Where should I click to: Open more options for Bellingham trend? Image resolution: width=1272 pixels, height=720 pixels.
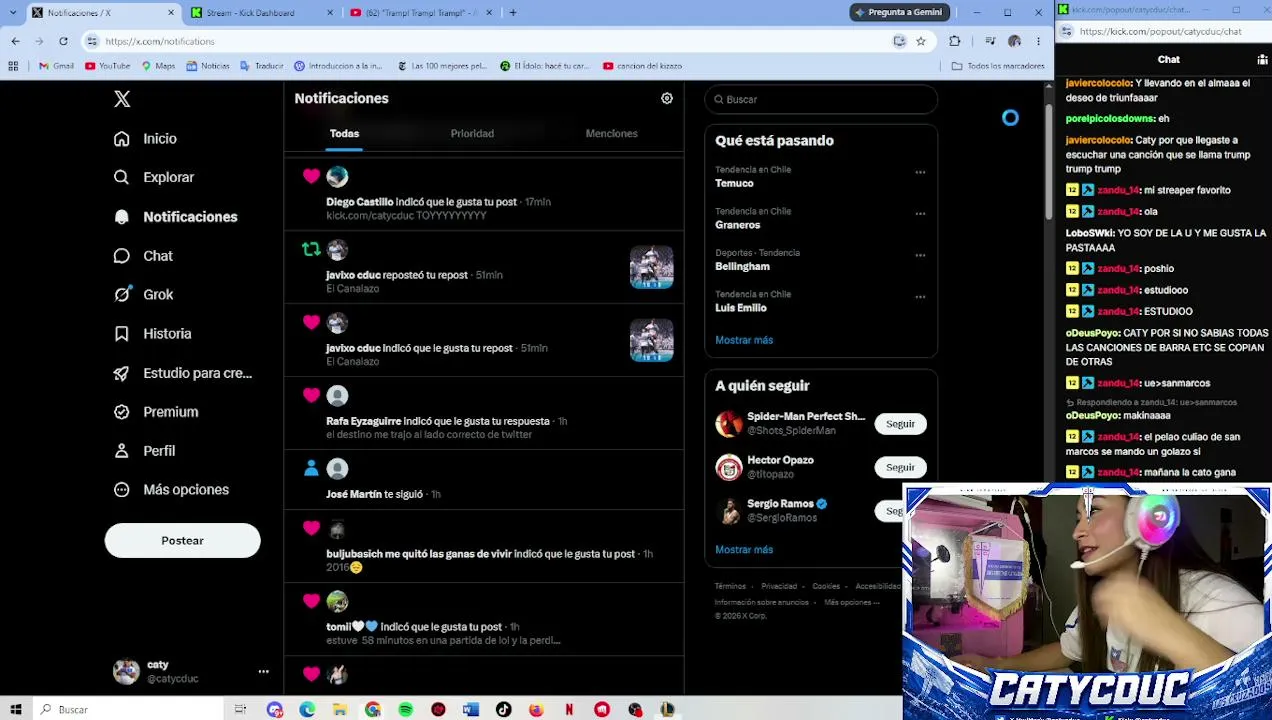pos(920,255)
